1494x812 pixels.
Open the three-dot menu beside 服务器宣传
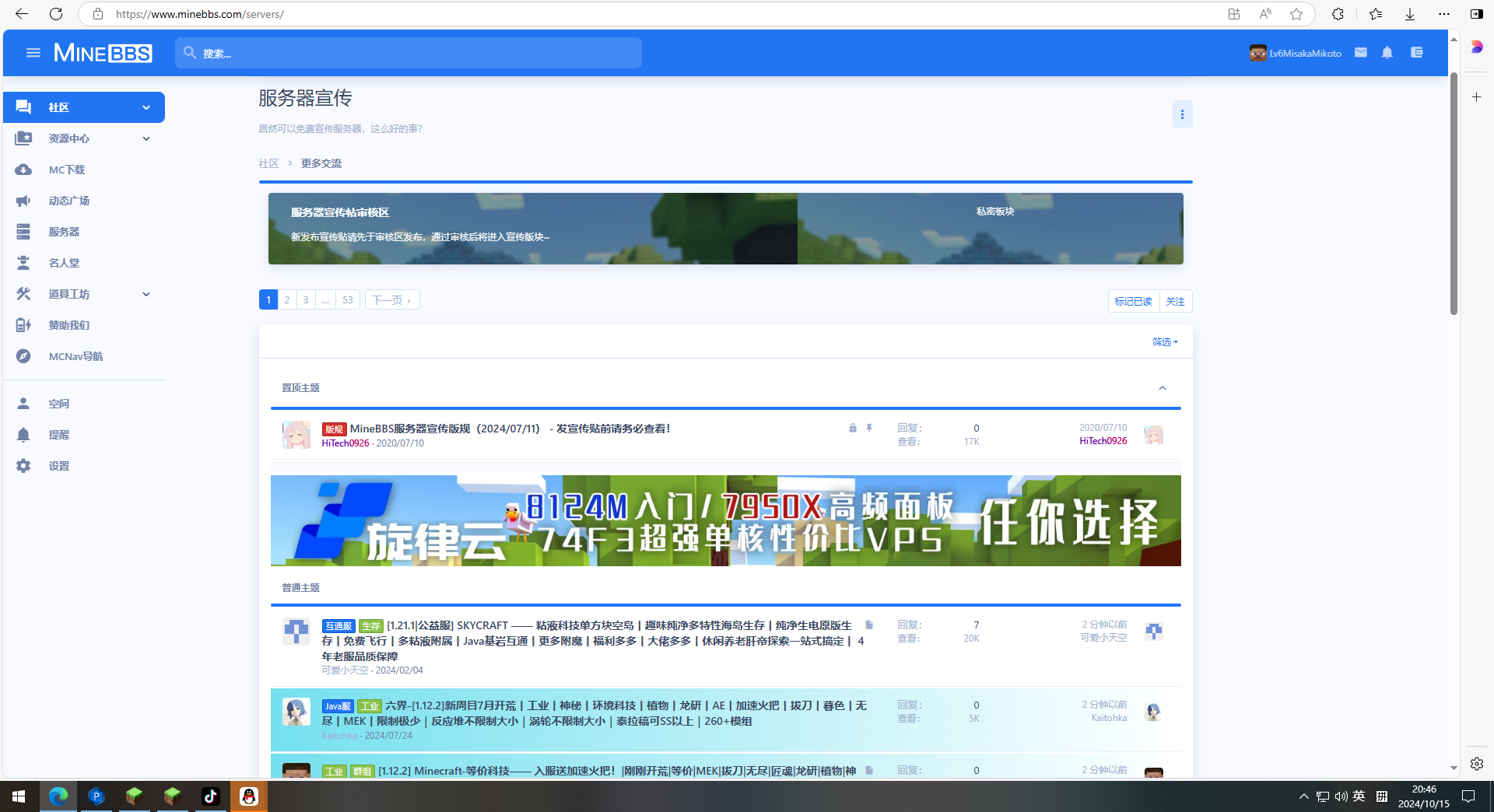tap(1182, 114)
